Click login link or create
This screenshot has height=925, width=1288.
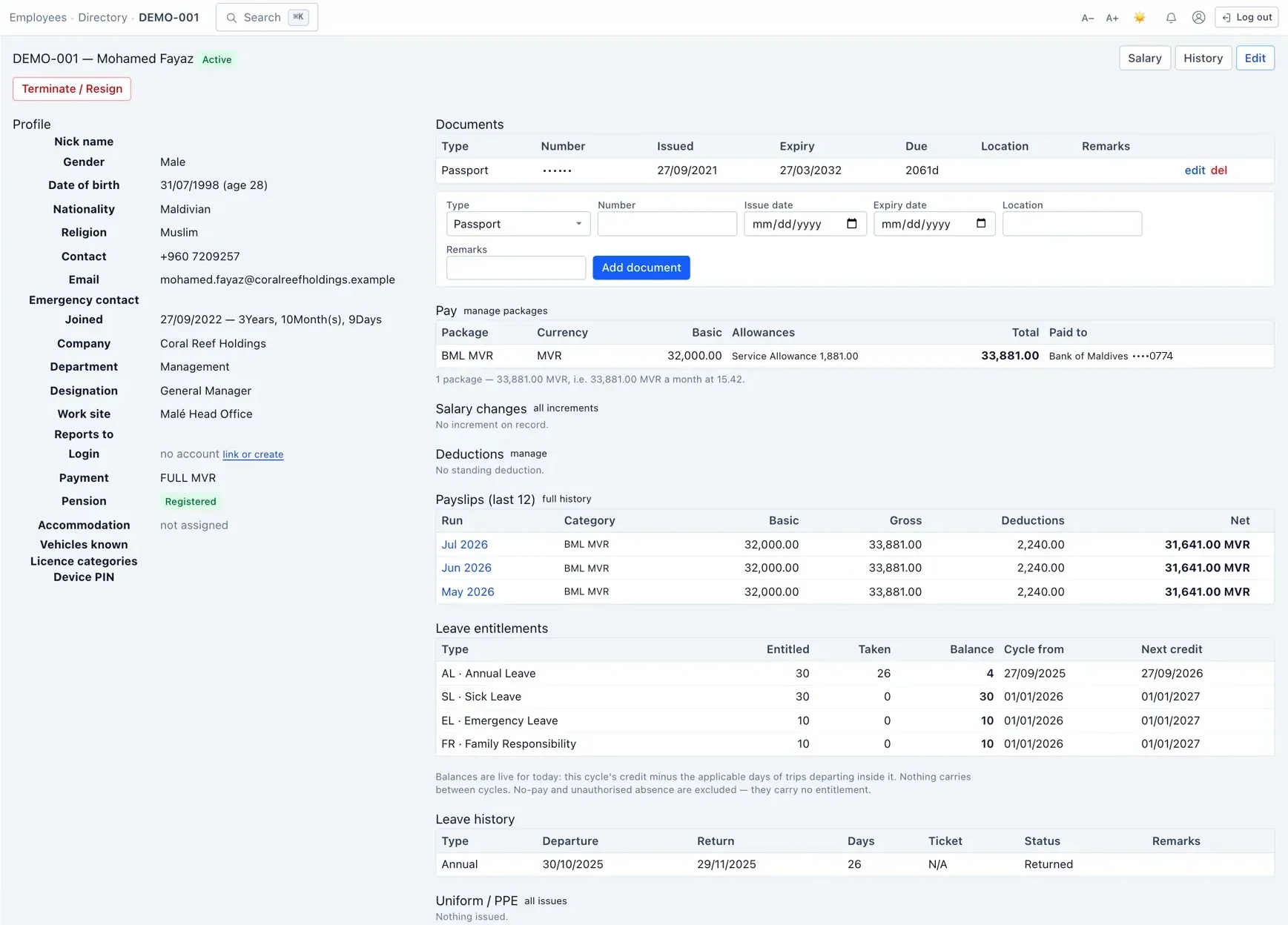click(252, 454)
